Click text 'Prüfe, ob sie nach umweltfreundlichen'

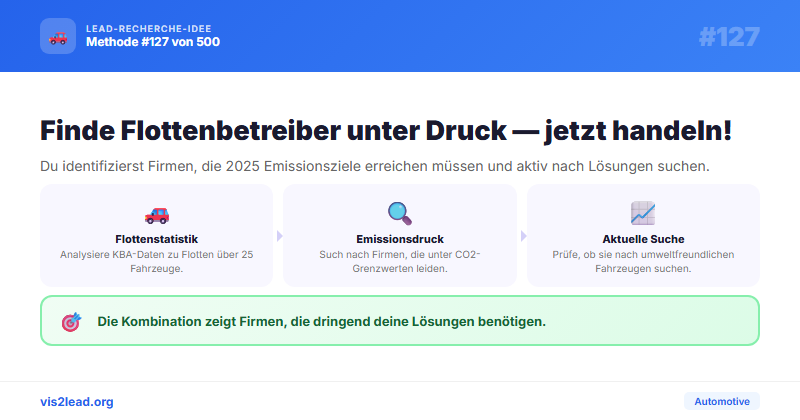pyautogui.click(x=643, y=261)
